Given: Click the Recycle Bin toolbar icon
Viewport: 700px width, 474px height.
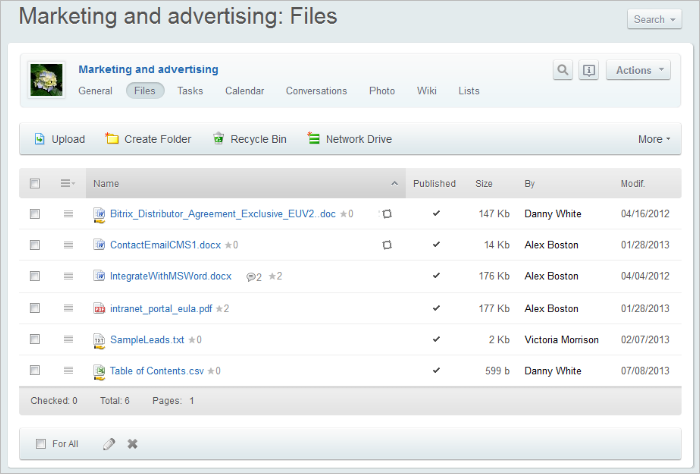Looking at the screenshot, I should [218, 139].
